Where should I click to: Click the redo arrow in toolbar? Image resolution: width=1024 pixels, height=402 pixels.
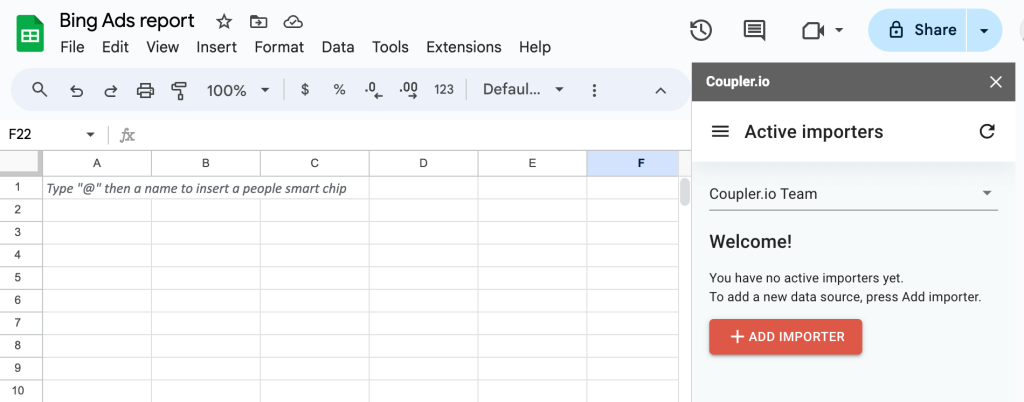click(x=111, y=90)
